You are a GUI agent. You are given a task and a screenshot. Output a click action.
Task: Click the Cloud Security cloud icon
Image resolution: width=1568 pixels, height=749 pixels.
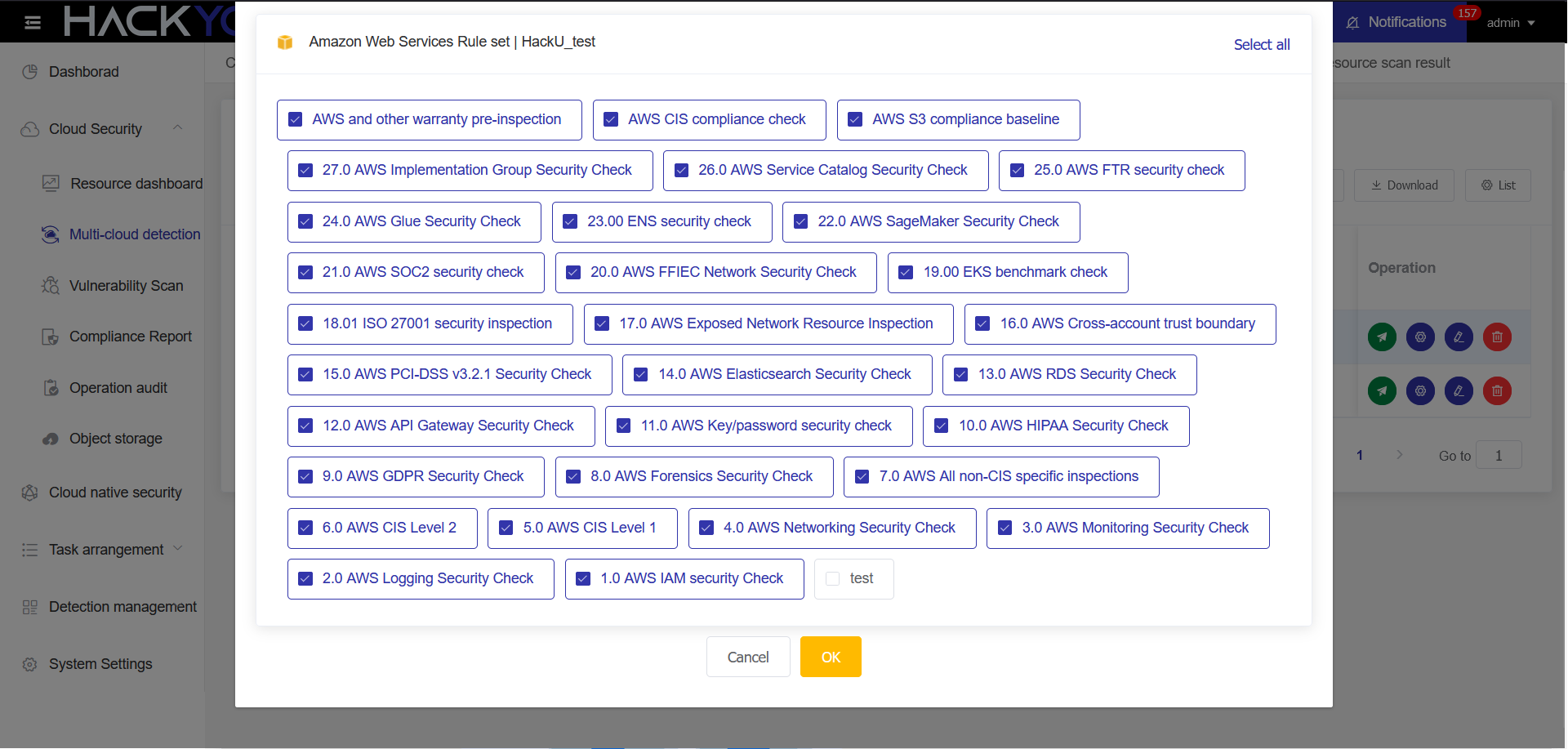tap(30, 129)
